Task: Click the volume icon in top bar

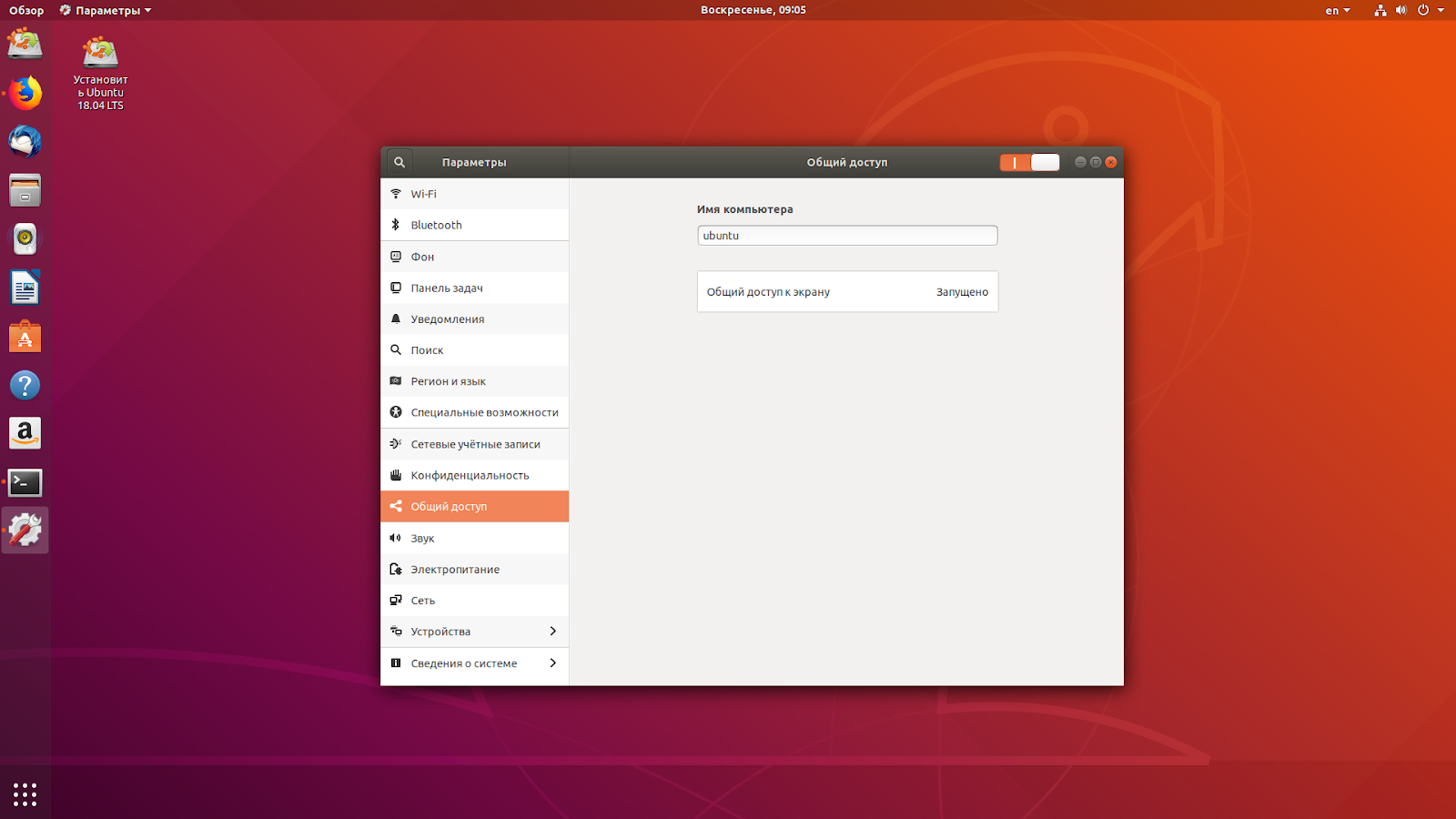Action: tap(1401, 10)
